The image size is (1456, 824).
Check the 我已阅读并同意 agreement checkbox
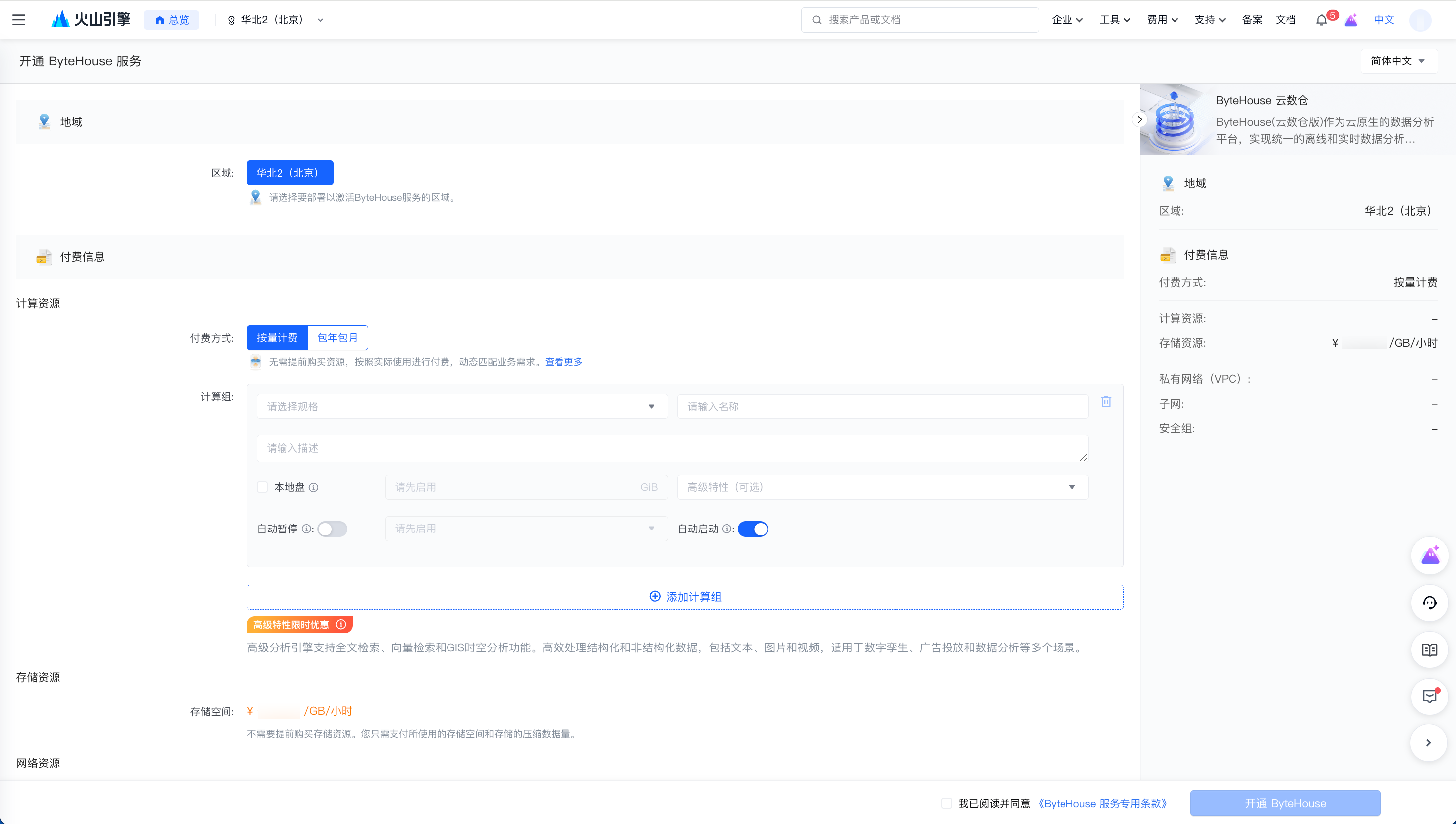[947, 803]
